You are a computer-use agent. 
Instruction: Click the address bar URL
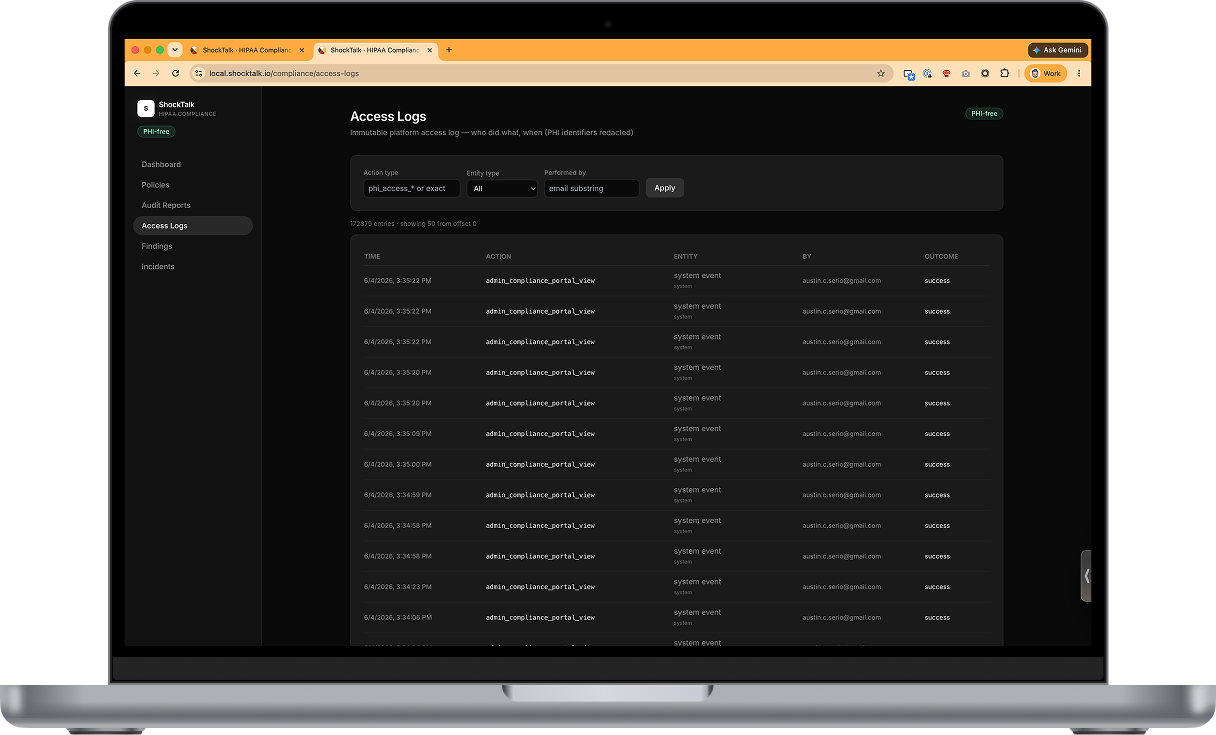click(x=284, y=73)
